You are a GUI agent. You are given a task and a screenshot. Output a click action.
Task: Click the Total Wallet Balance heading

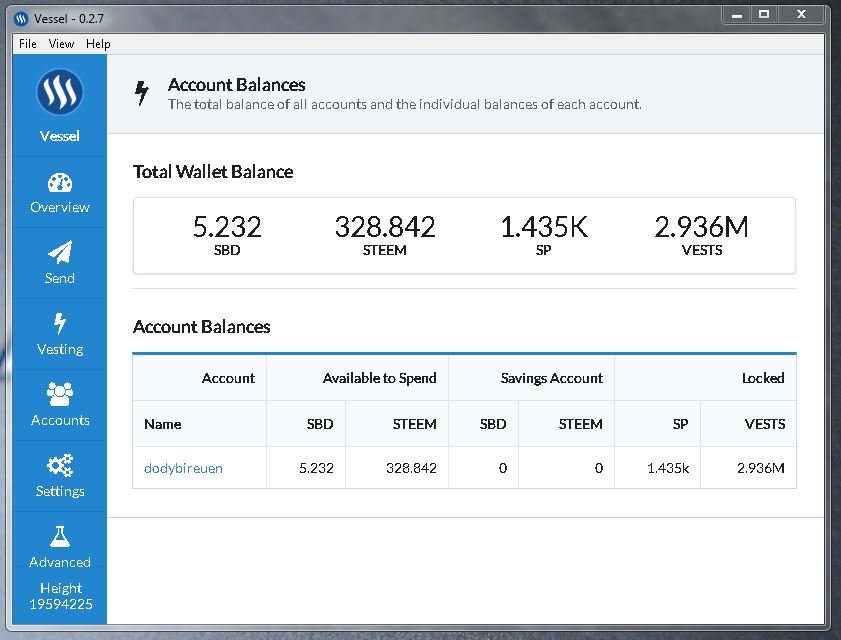(213, 172)
